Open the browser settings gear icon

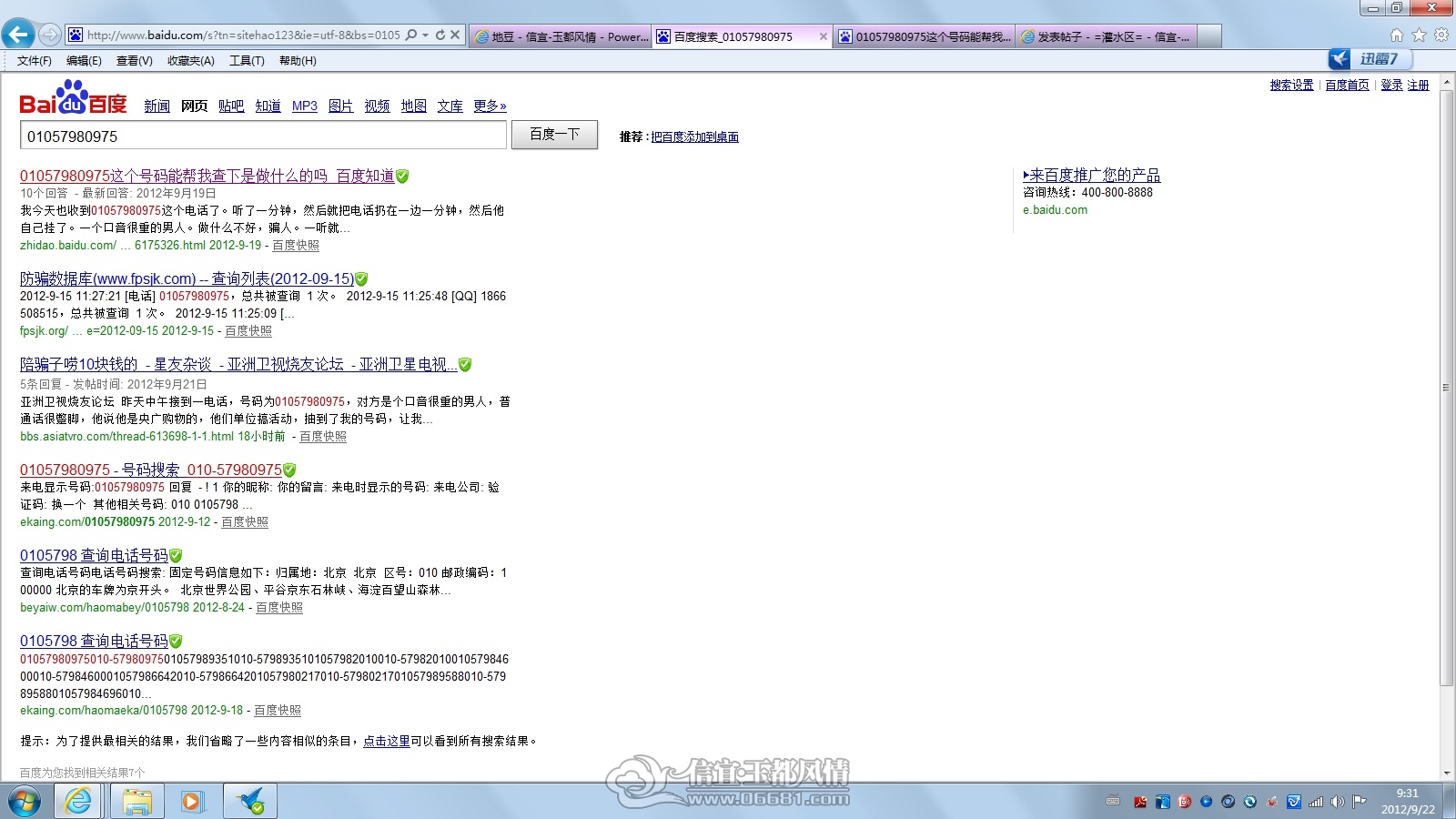(x=1441, y=35)
